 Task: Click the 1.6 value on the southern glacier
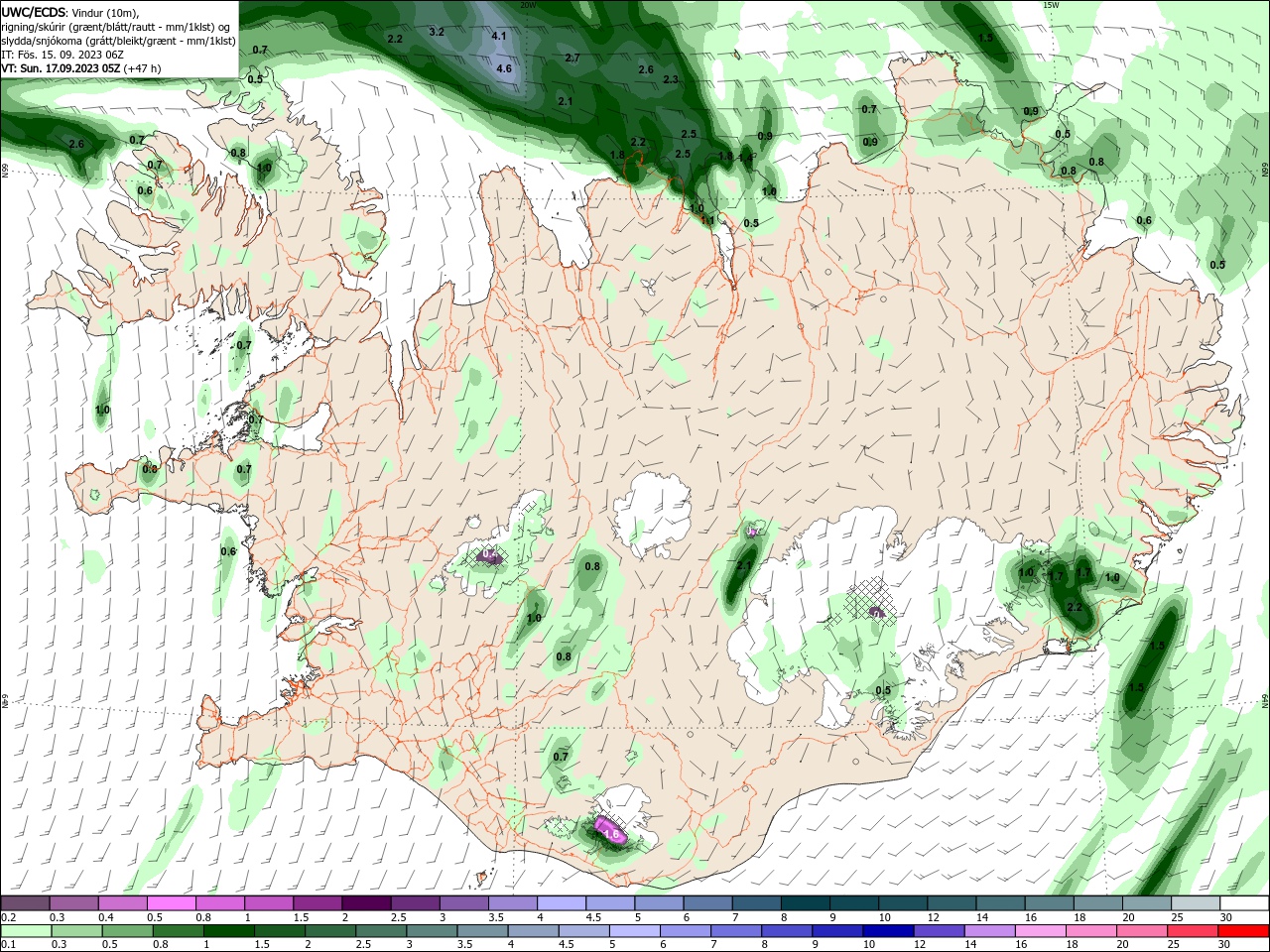613,835
